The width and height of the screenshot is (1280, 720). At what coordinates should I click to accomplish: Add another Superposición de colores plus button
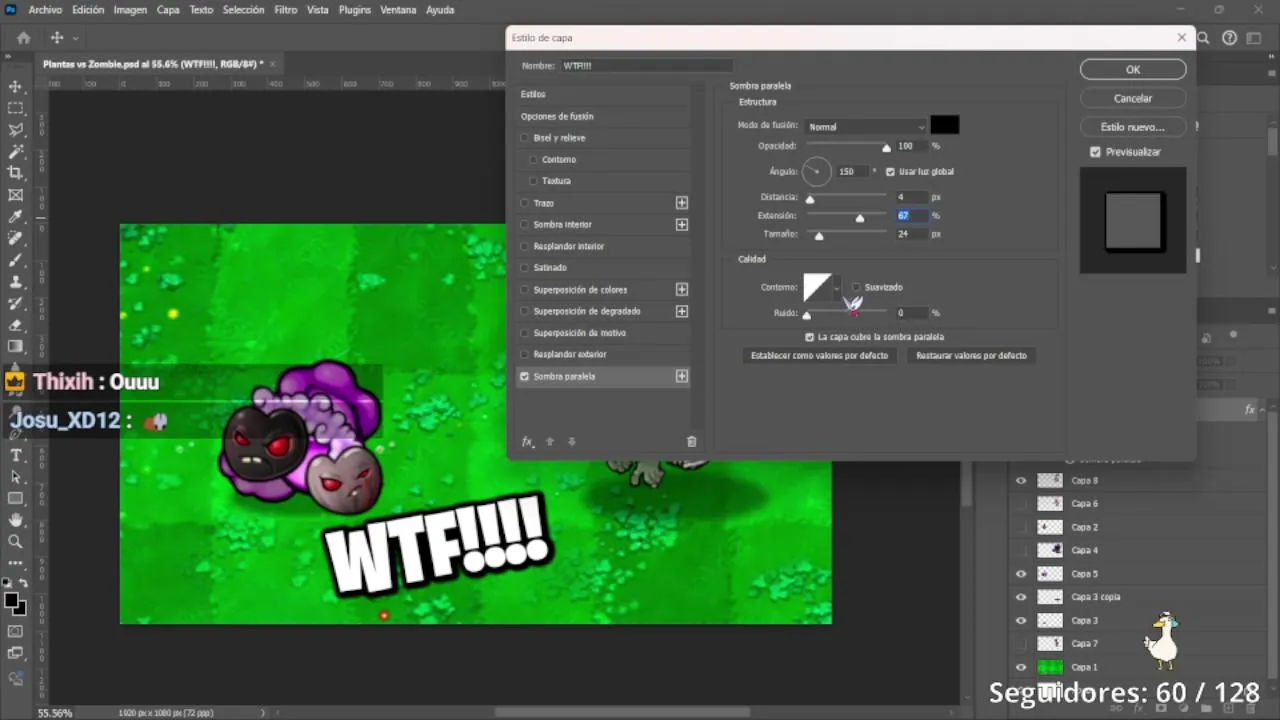tap(682, 290)
